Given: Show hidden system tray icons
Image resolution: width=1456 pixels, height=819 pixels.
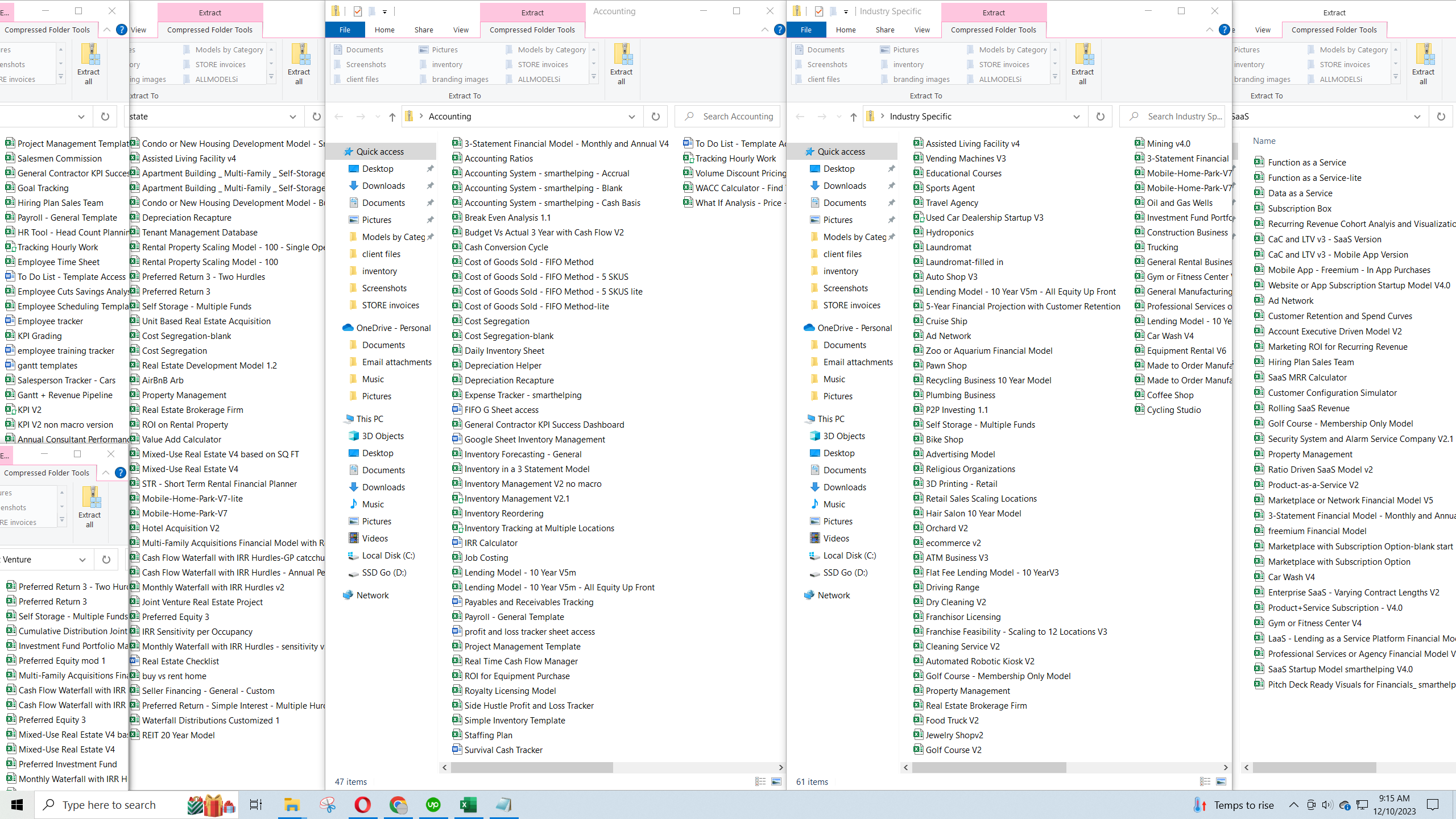Looking at the screenshot, I should click(x=1293, y=804).
